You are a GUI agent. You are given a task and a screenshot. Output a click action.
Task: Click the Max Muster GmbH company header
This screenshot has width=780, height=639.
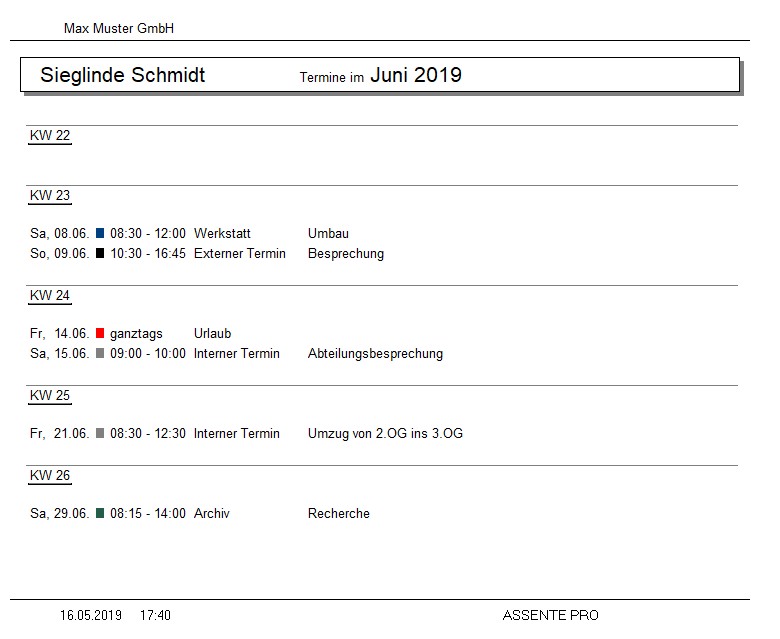(119, 29)
